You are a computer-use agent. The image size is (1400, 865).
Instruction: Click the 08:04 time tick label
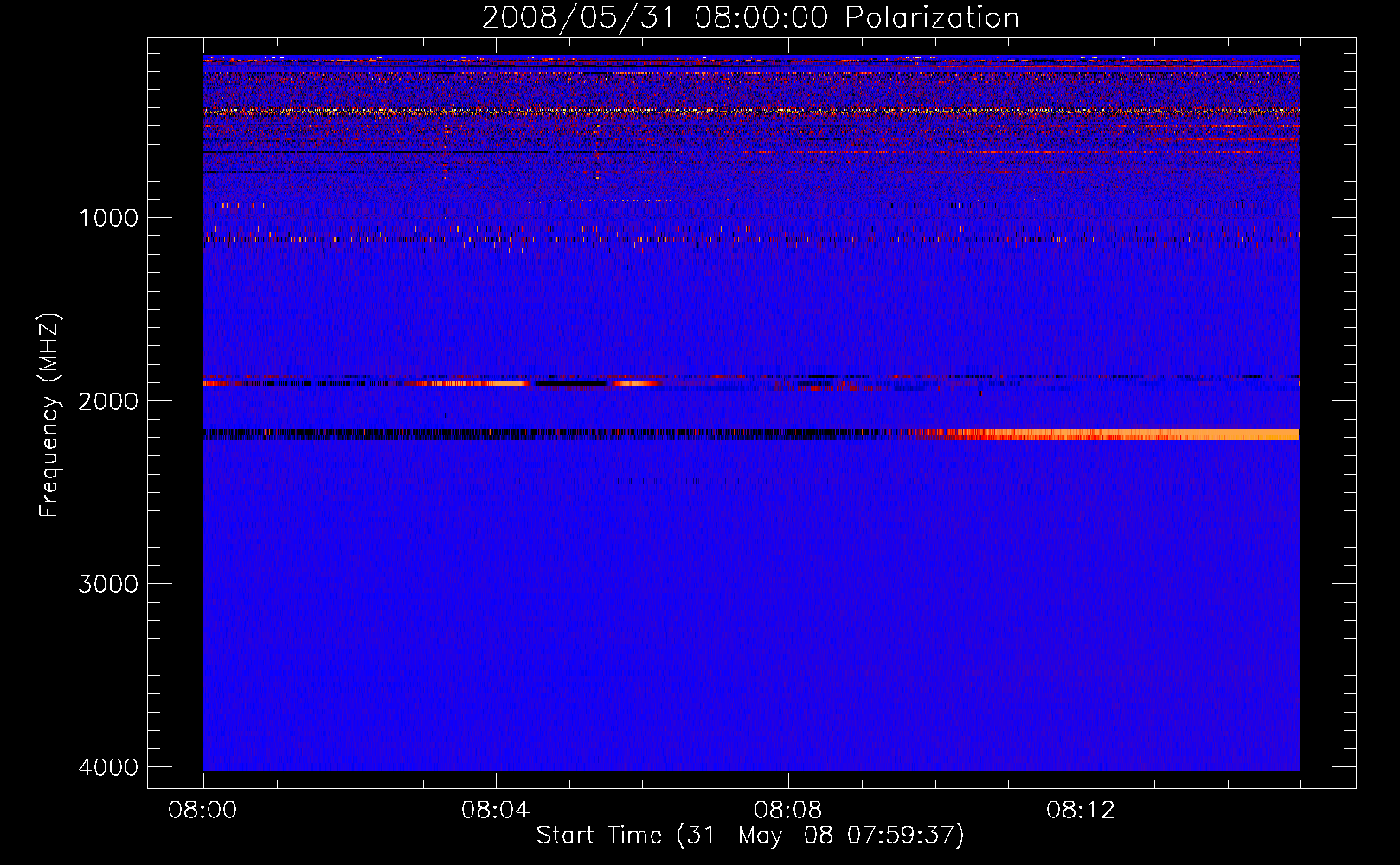pos(496,811)
